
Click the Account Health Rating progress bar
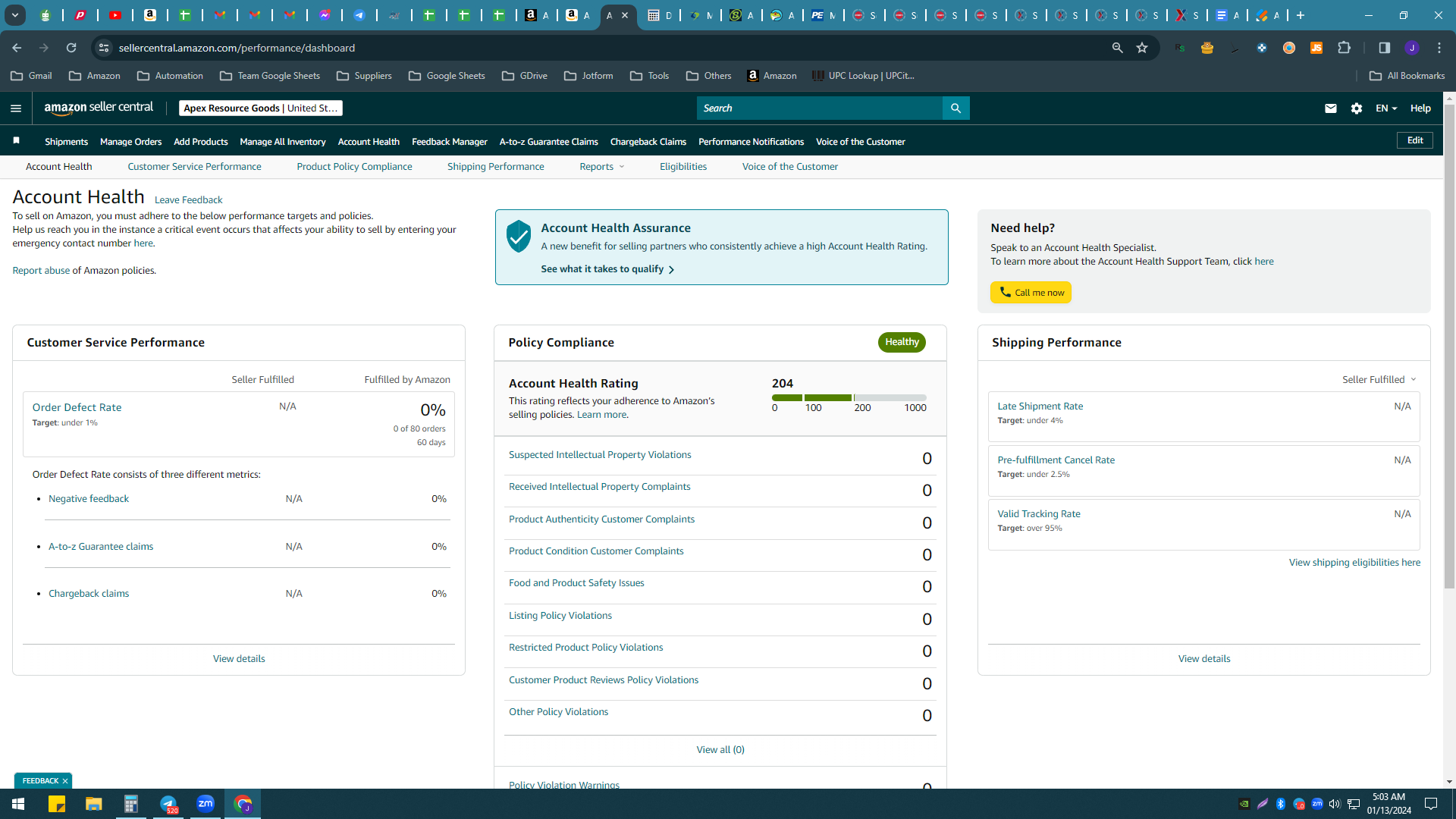tap(849, 398)
